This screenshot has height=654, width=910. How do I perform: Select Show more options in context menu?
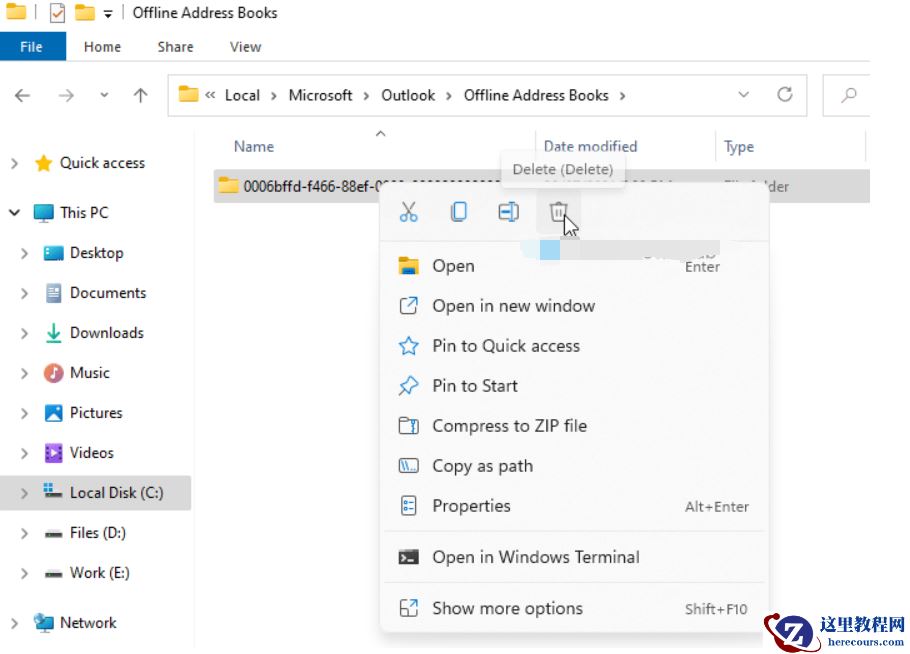click(x=507, y=608)
